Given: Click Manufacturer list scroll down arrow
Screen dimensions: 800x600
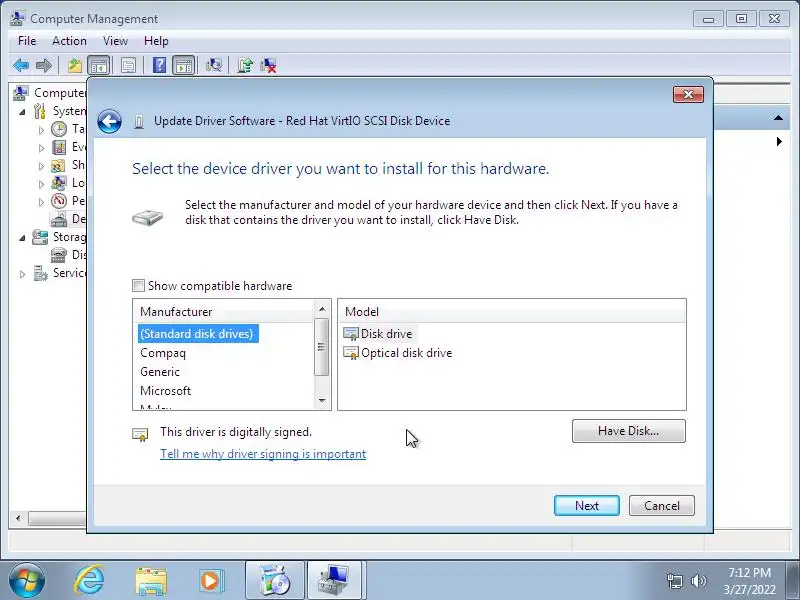Looking at the screenshot, I should tap(322, 401).
